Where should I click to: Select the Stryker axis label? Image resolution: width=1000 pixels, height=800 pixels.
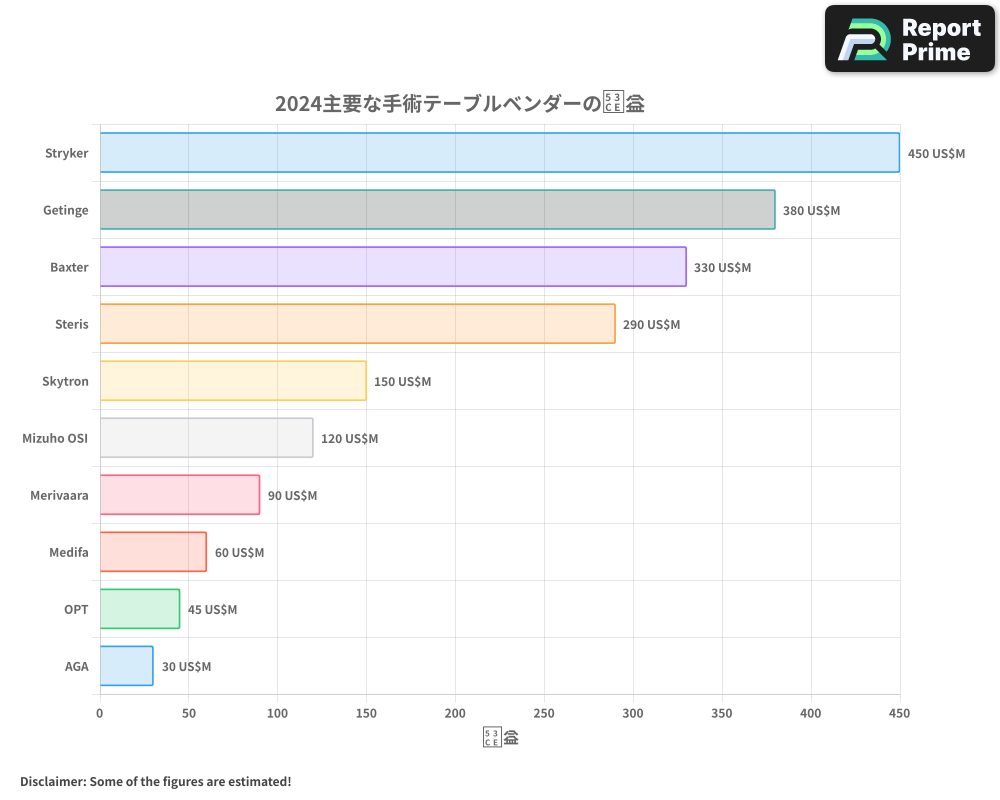66,153
